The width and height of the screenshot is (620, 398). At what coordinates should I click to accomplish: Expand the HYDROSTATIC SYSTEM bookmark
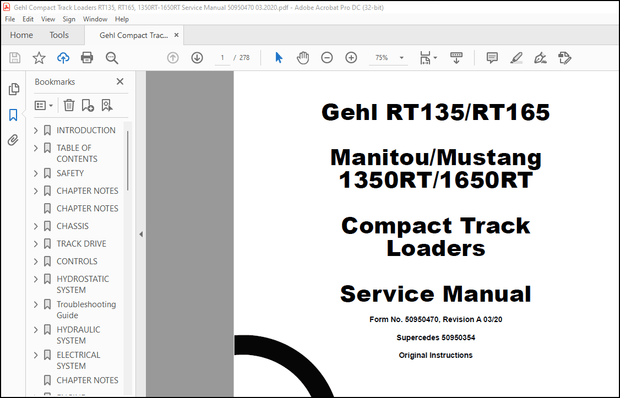[36, 279]
